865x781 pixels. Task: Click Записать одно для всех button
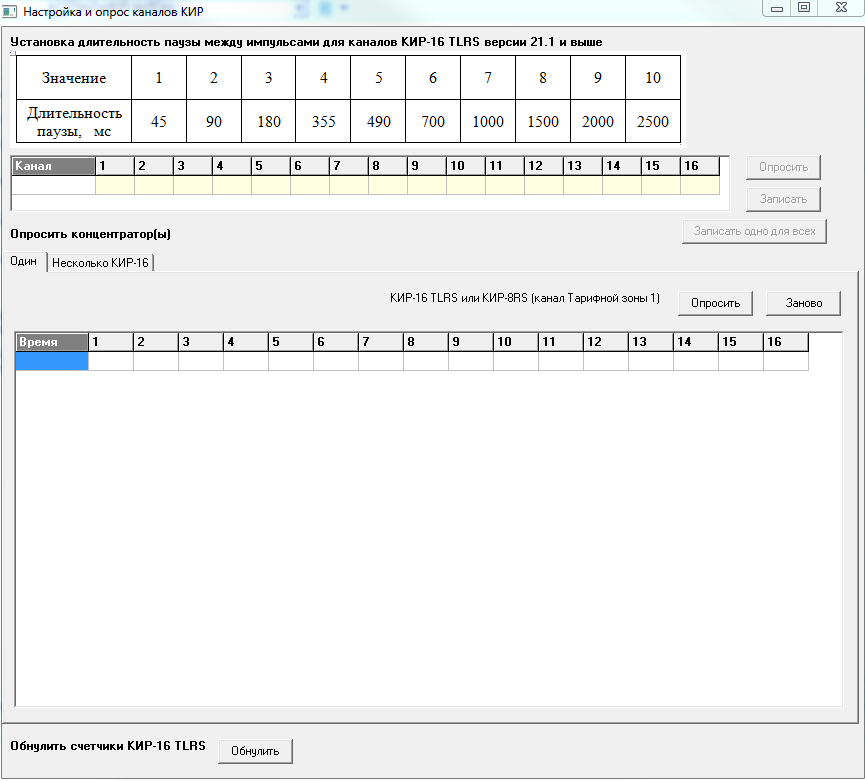coord(754,231)
